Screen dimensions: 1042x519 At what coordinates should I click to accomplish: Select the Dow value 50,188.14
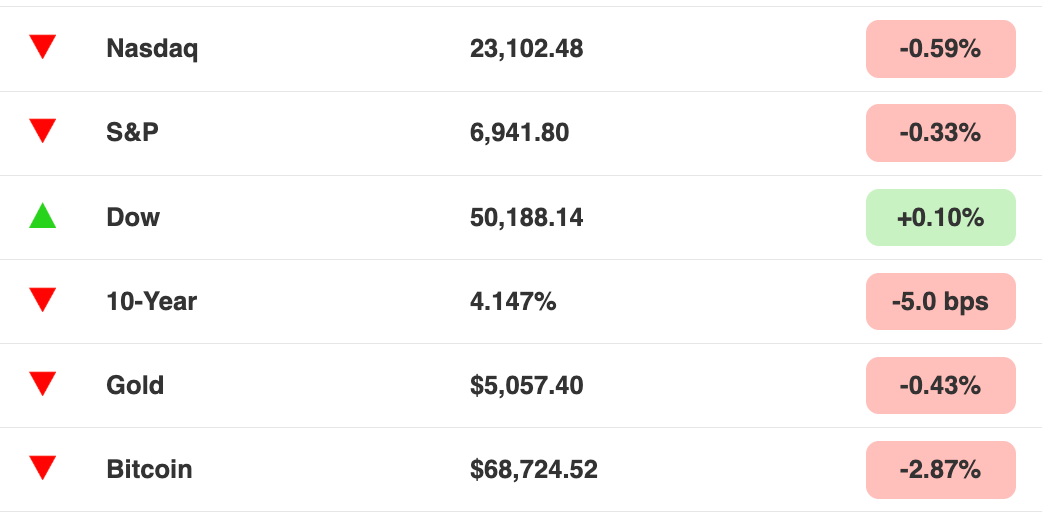(526, 218)
